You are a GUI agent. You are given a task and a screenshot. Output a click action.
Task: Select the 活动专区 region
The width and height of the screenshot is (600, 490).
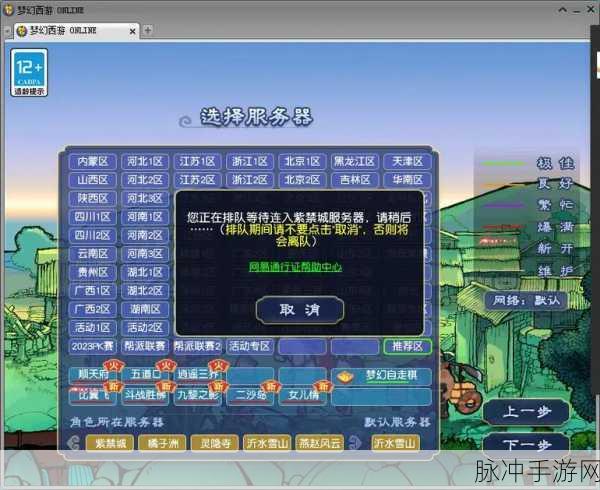tap(250, 347)
